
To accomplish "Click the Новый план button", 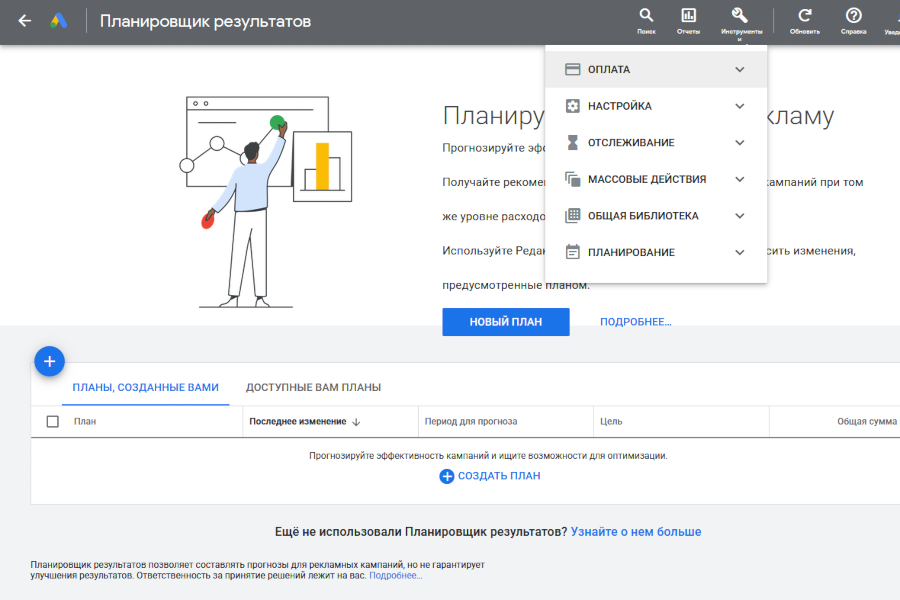I will click(506, 322).
